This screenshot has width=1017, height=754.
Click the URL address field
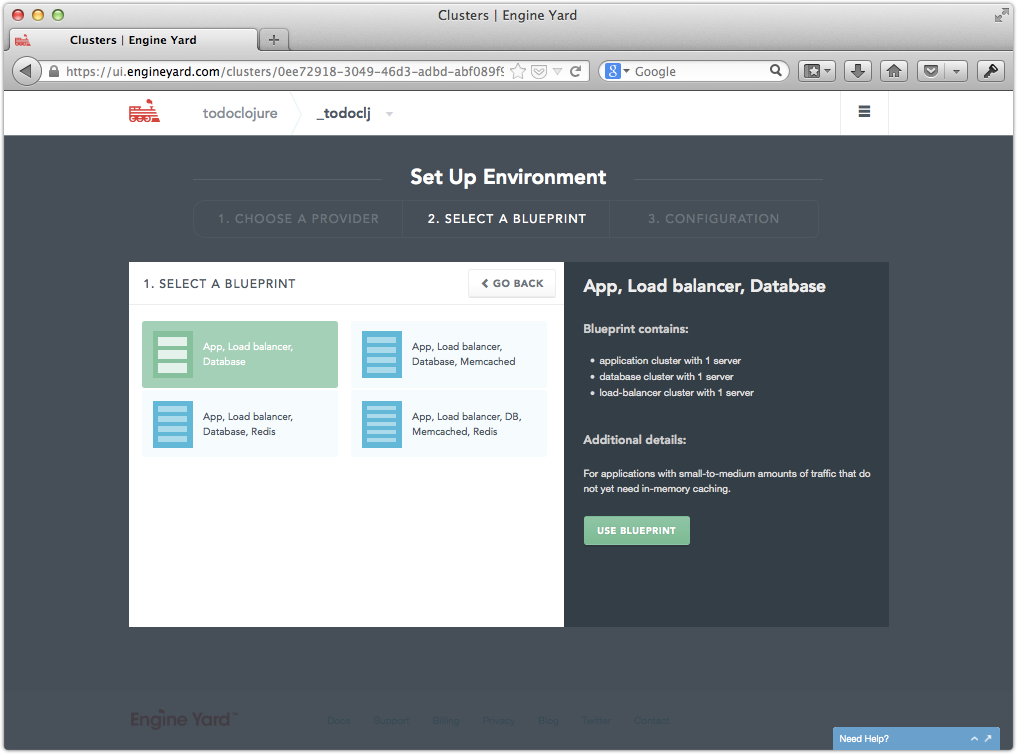tap(284, 71)
